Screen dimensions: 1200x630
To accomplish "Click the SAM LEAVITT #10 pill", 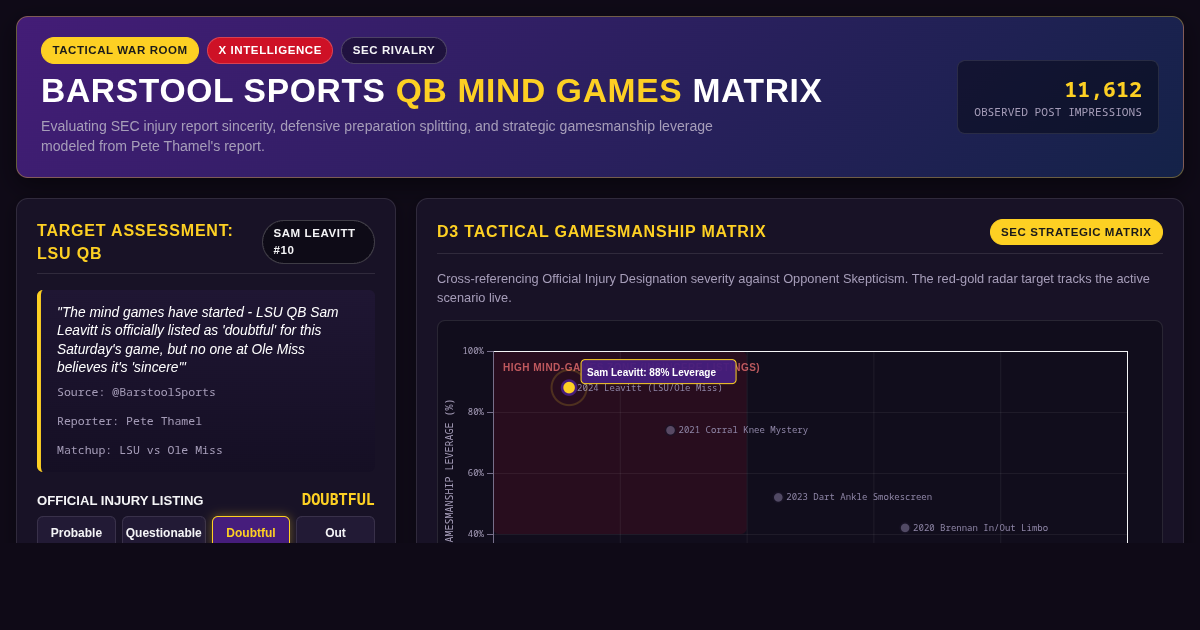I will coord(318,241).
